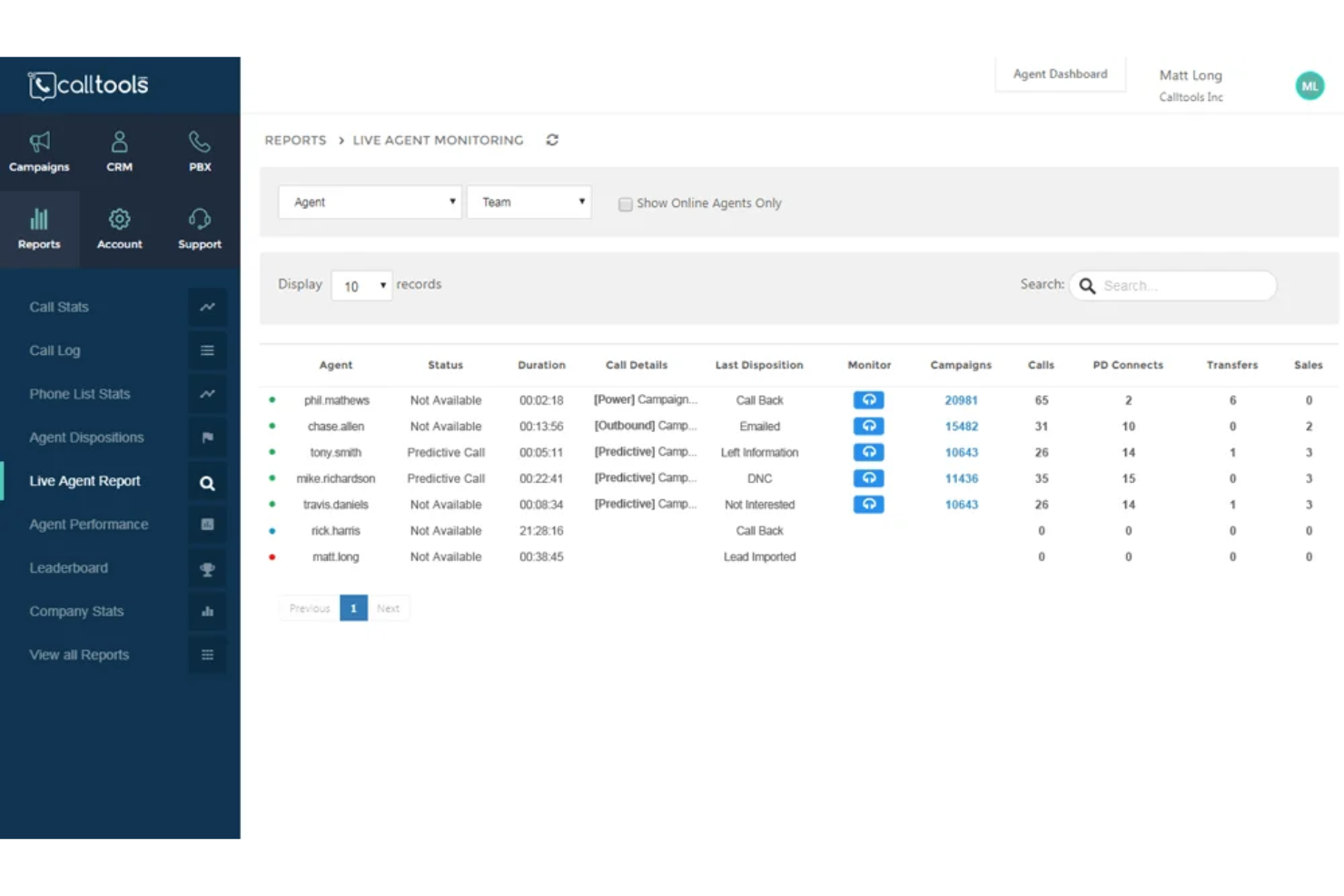Enable Show Online Agents Only

click(x=626, y=204)
